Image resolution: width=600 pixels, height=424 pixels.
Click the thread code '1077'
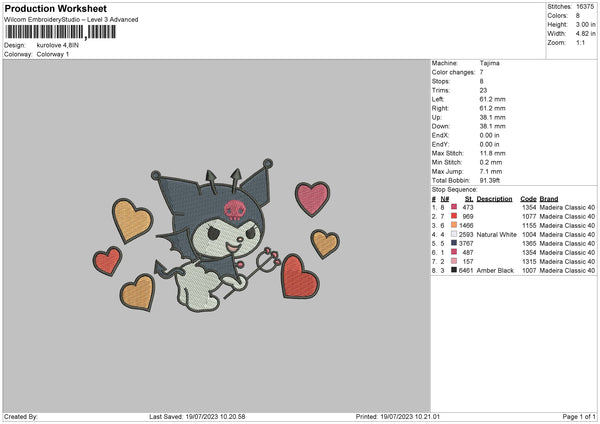(529, 217)
